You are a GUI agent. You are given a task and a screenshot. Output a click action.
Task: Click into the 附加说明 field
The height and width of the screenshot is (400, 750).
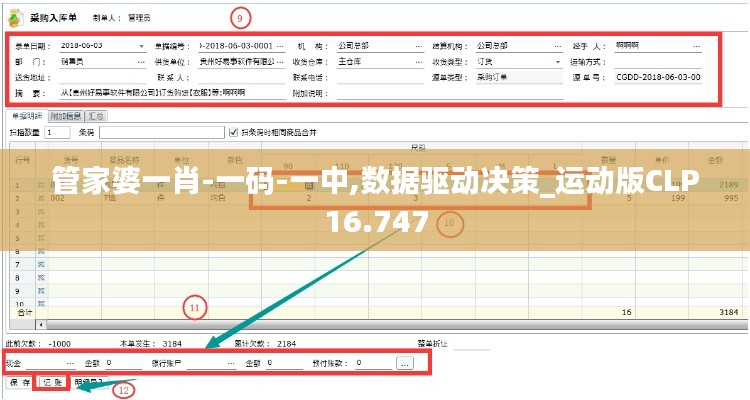click(450, 93)
